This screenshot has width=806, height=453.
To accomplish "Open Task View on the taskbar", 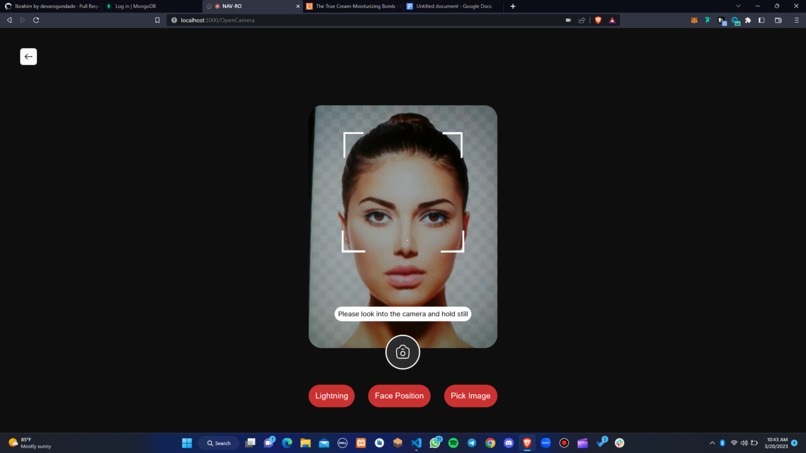I will point(250,443).
